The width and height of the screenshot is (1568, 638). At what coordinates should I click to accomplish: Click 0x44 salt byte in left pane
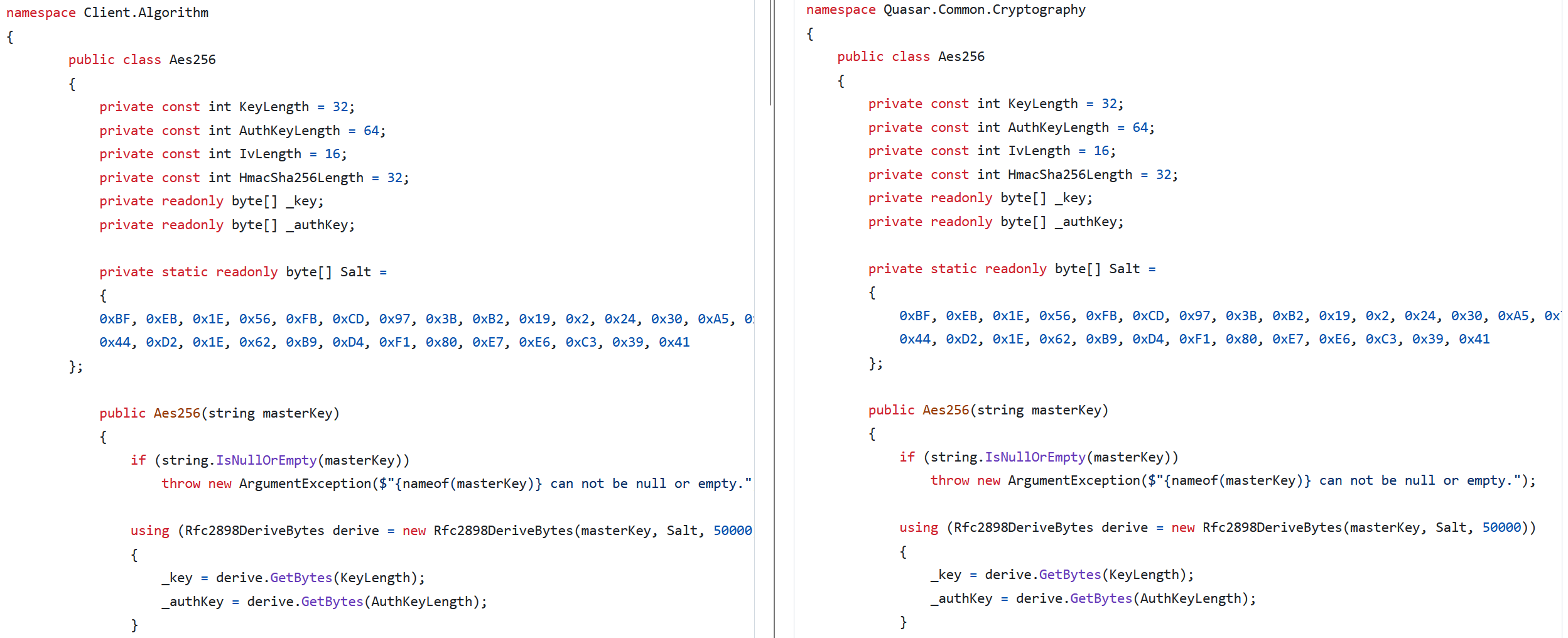115,342
